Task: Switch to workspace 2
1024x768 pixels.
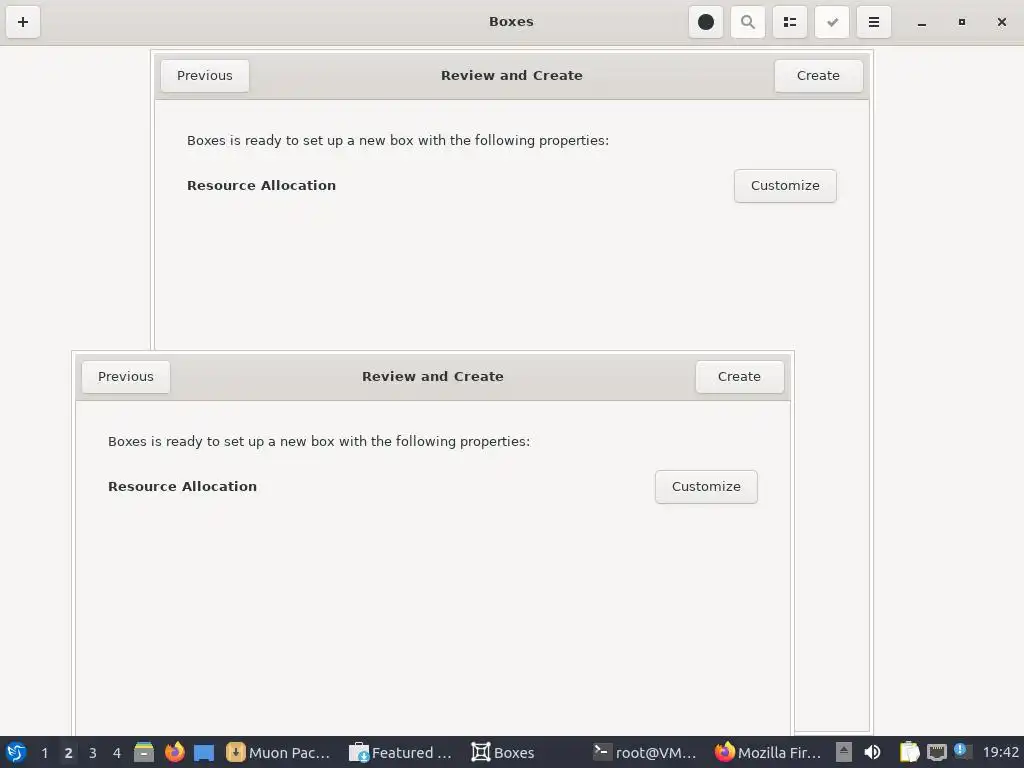Action: point(68,753)
